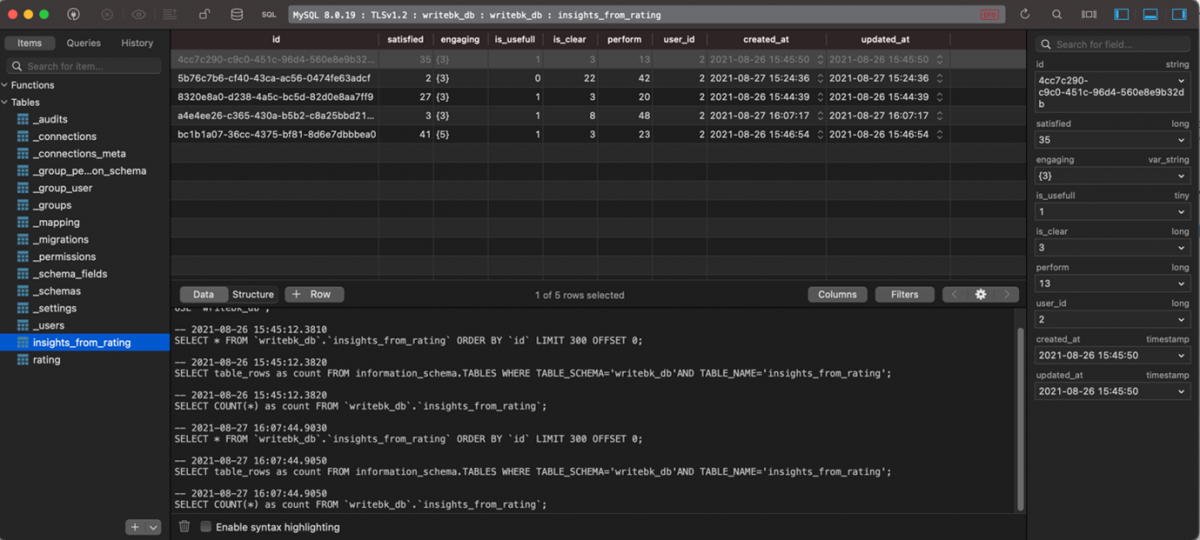Open the pagination settings gear icon
The height and width of the screenshot is (540, 1200).
point(981,294)
